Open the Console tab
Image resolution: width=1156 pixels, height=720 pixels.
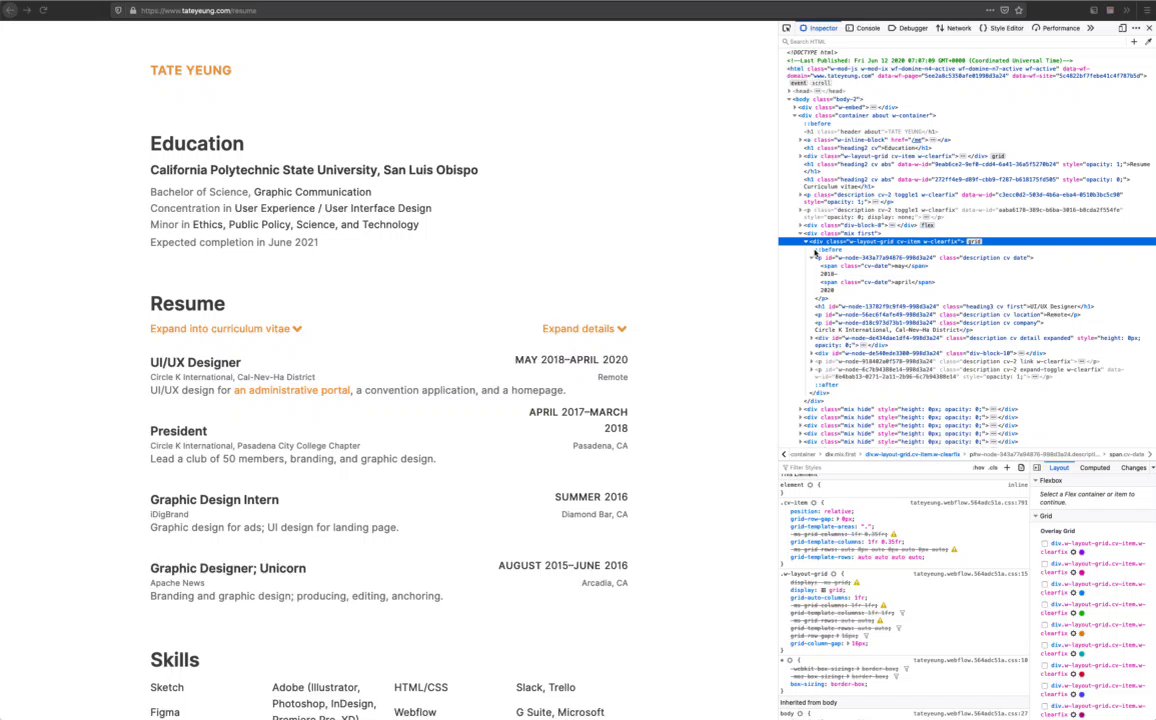pyautogui.click(x=863, y=28)
